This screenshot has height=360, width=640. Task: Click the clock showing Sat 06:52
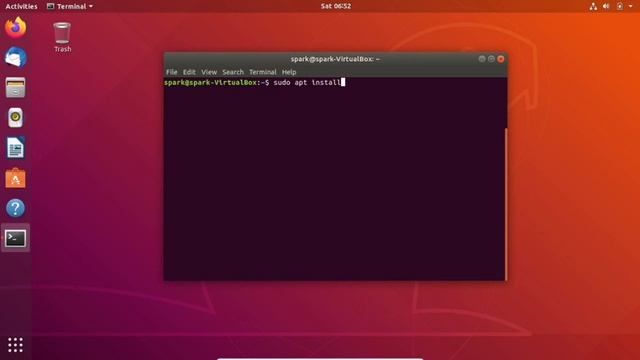(x=336, y=6)
